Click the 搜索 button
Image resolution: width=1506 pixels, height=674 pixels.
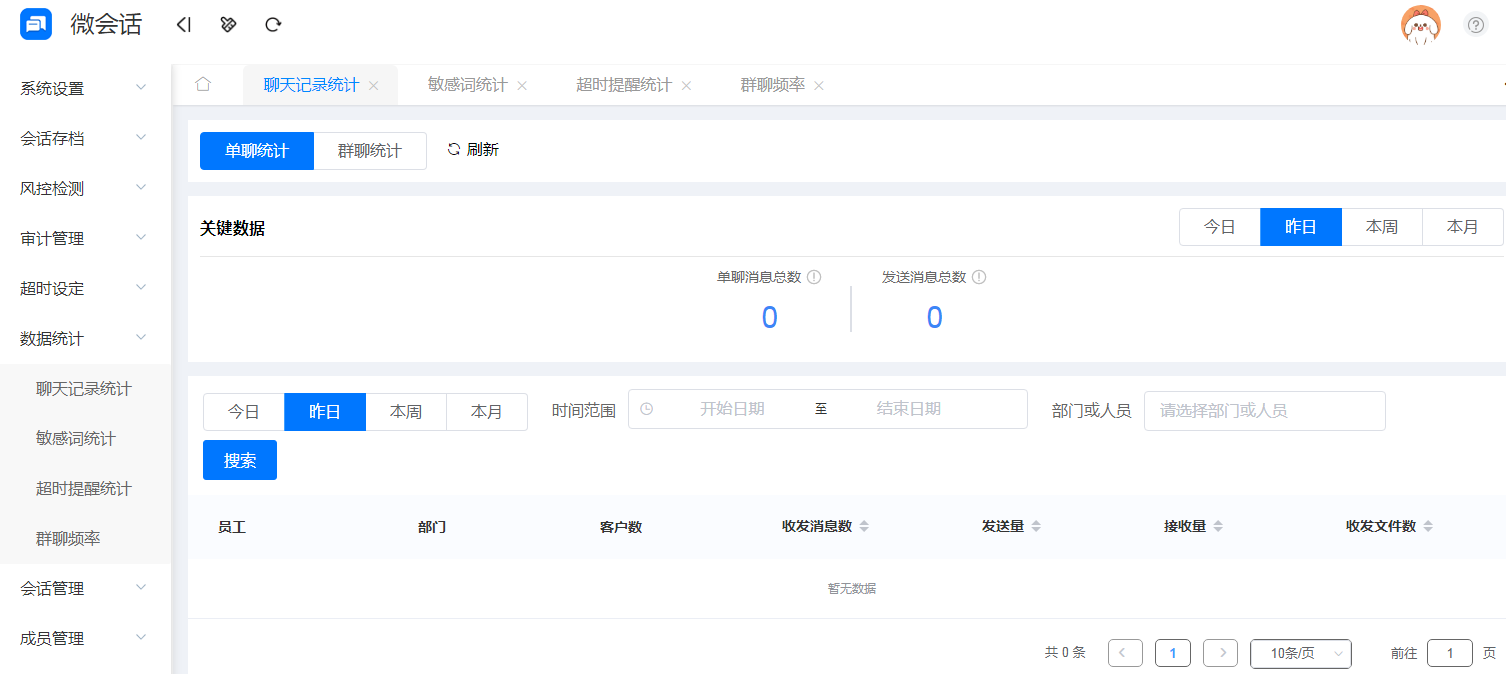[x=239, y=460]
